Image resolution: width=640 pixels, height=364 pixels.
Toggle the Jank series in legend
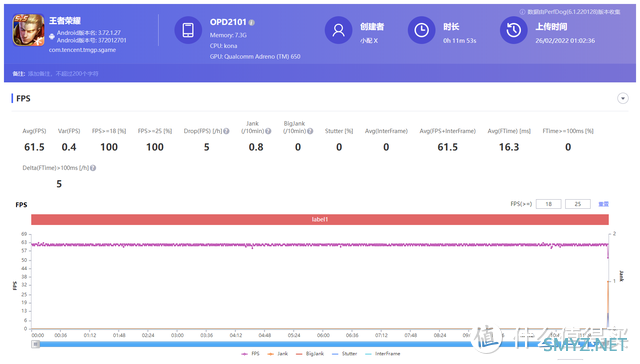(x=278, y=354)
